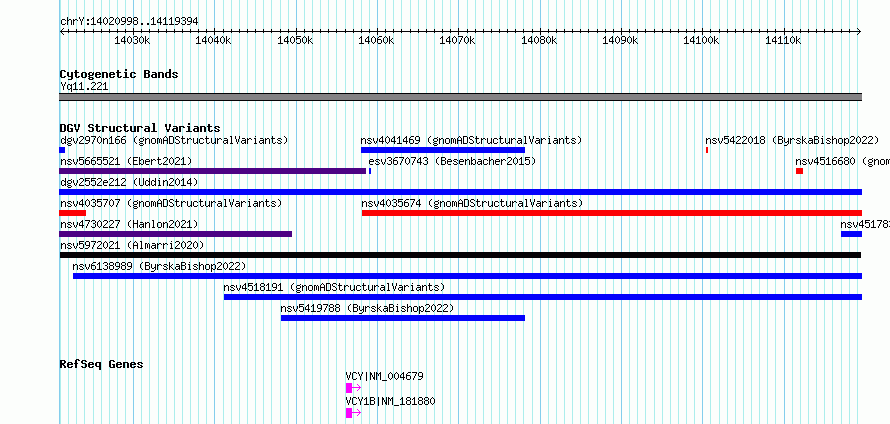Click the nsv4041469 (gnomADStructuralVariants) label
The image size is (890, 424).
(x=471, y=140)
